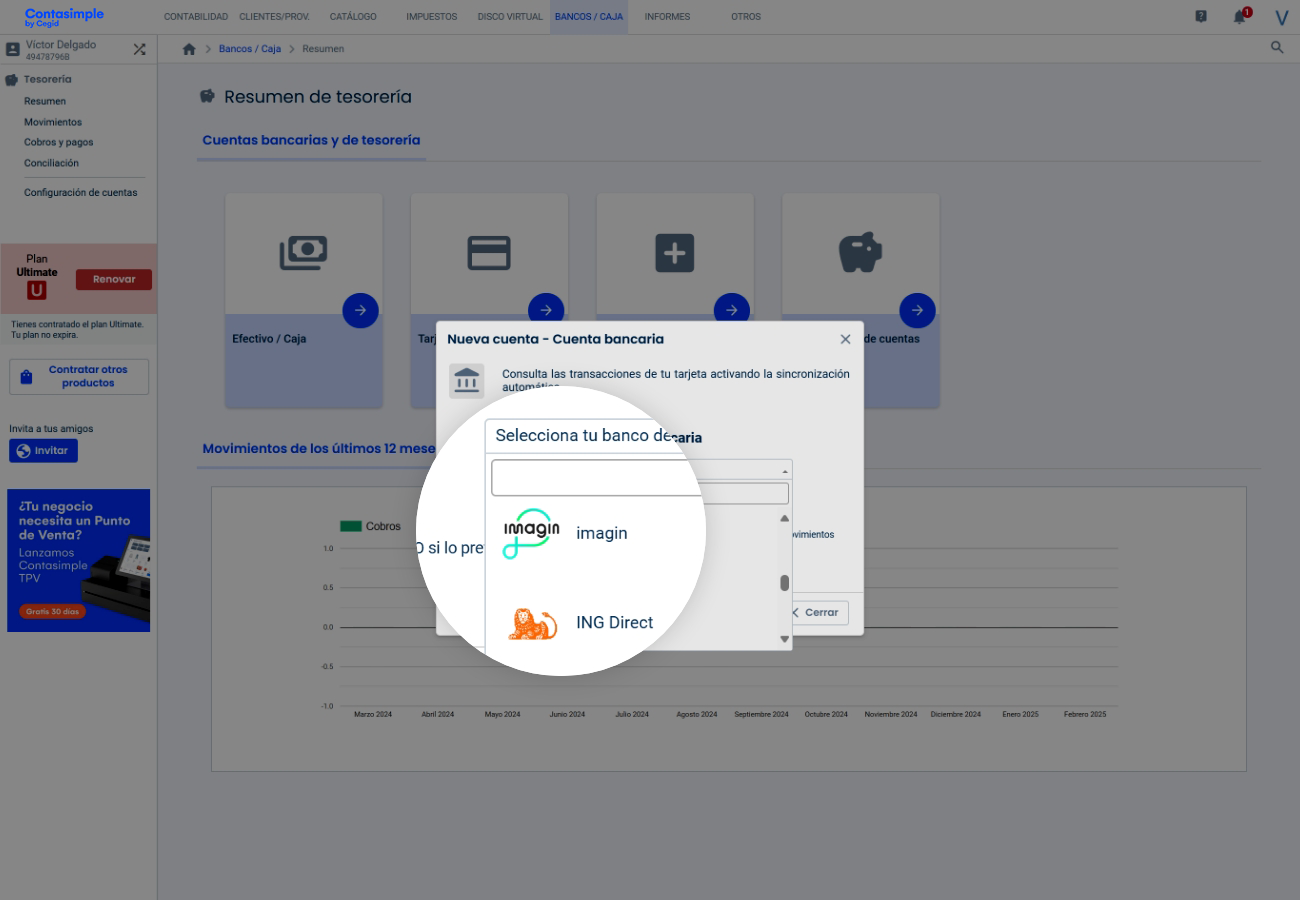Click the Resumen breadcrumb text

(x=323, y=49)
